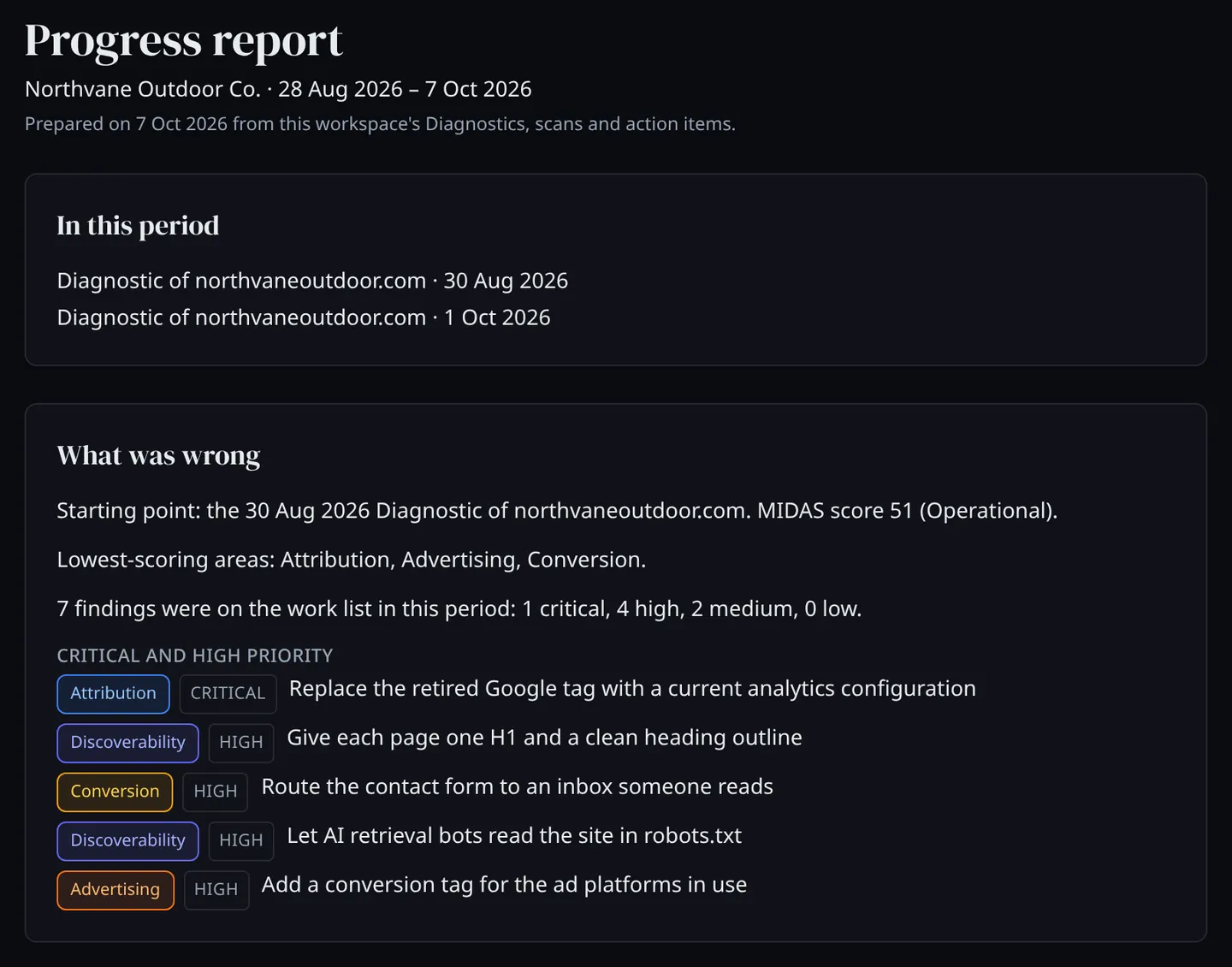Open the 1 Oct 2026 Diagnostic entry

(304, 317)
